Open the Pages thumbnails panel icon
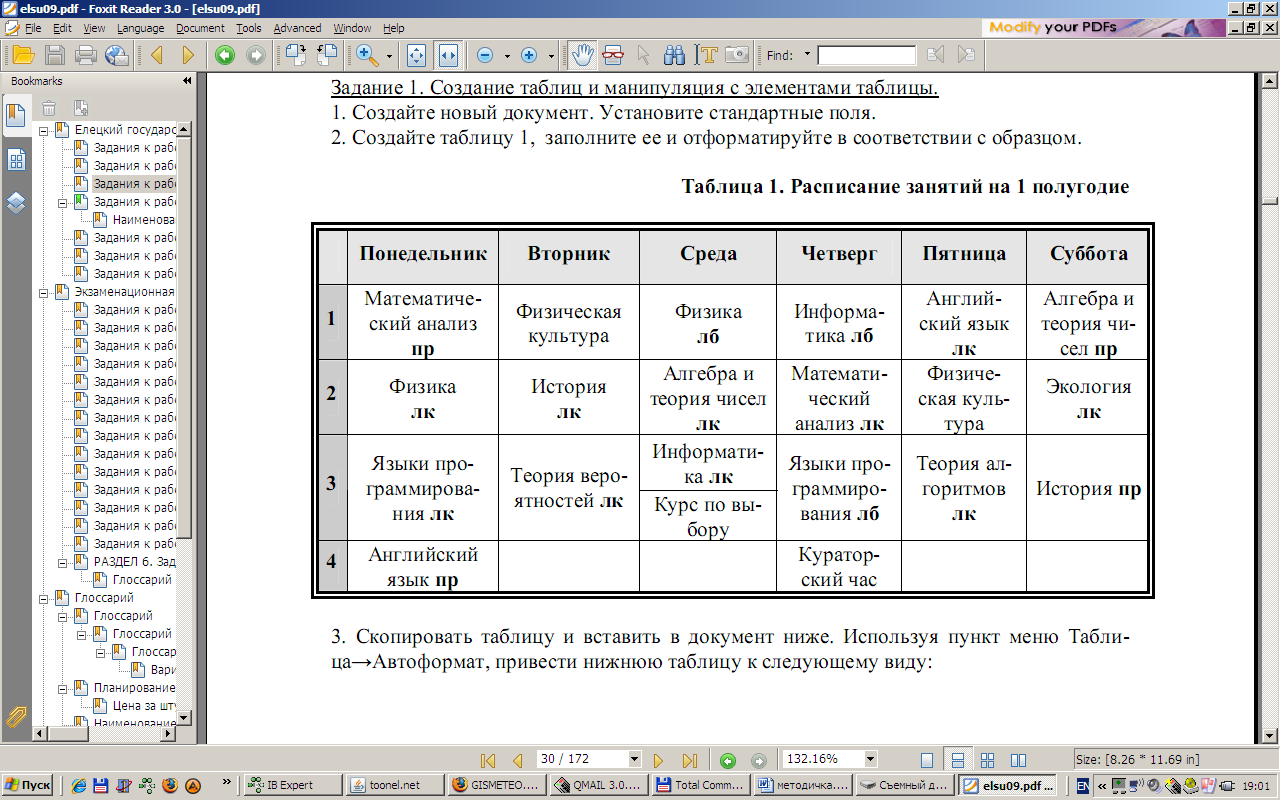Screen dimensions: 1280x800 [16, 160]
